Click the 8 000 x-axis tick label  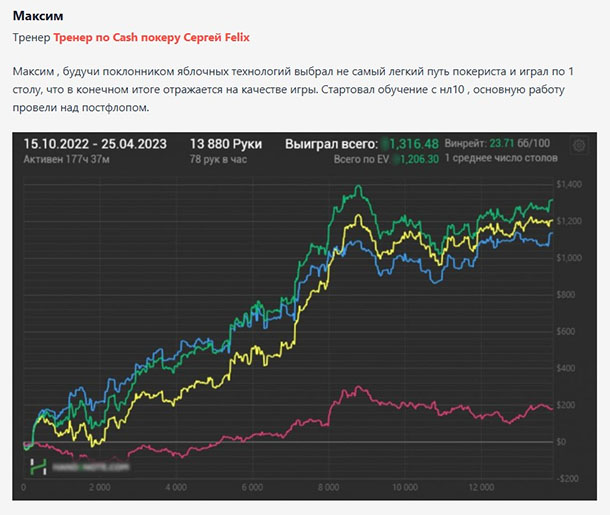click(x=328, y=487)
